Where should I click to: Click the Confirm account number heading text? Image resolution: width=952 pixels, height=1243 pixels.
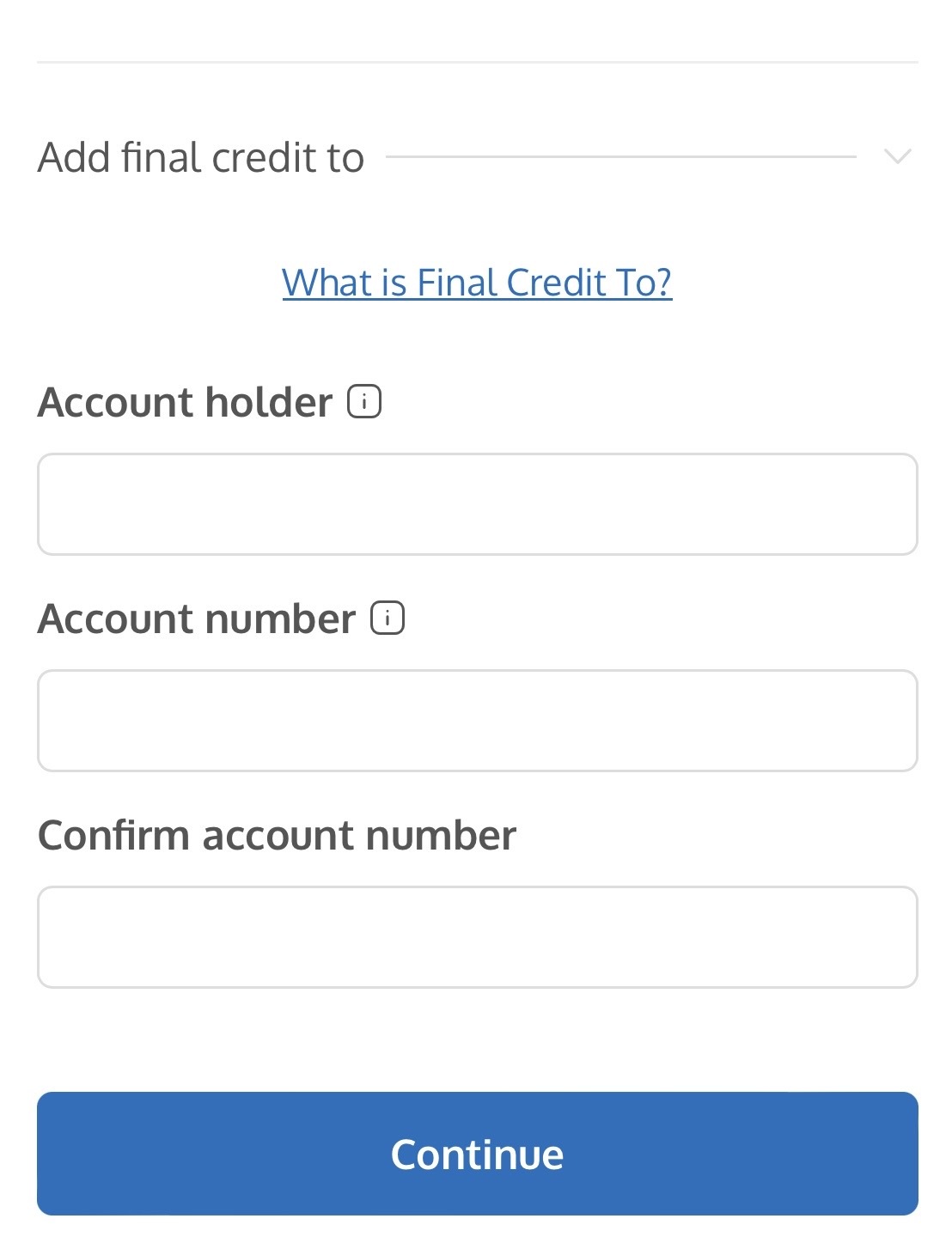(277, 835)
